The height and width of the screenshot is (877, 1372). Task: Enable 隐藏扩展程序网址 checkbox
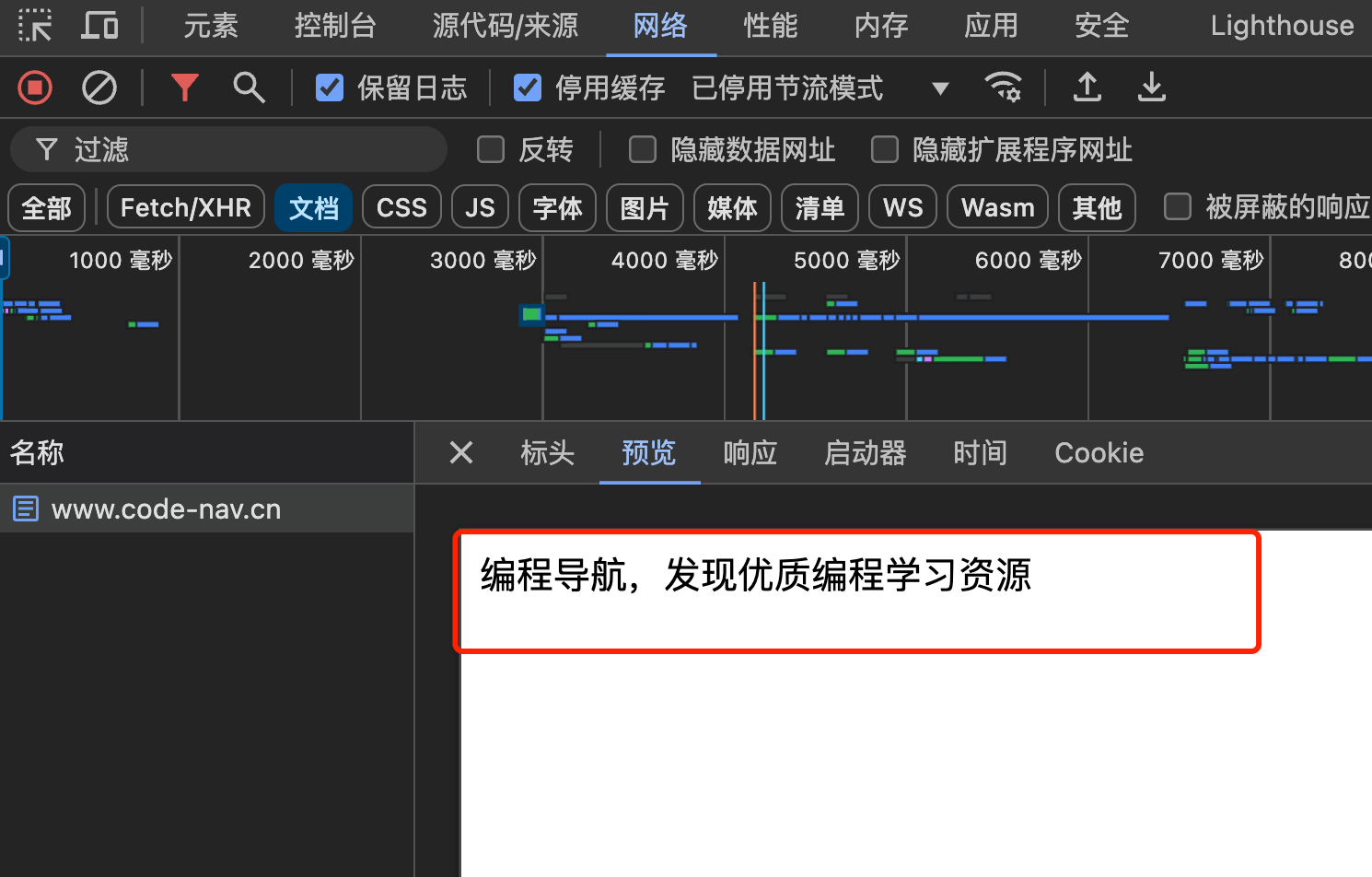(885, 149)
